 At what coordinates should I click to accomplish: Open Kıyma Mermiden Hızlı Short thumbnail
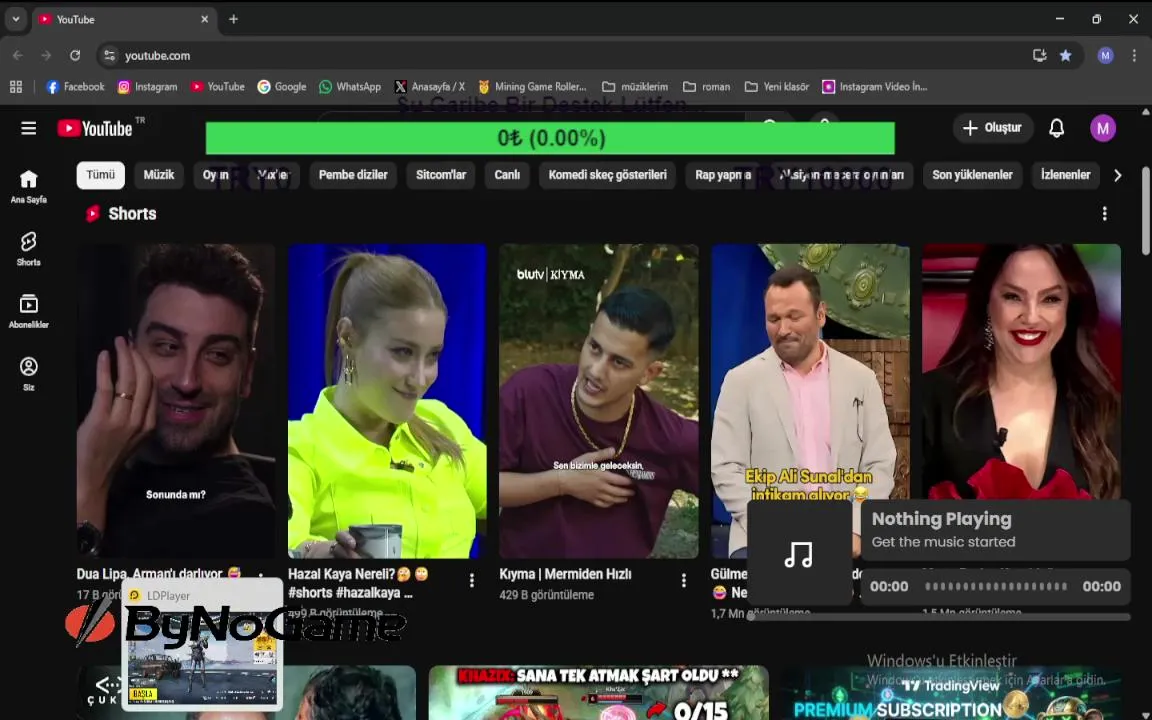tap(599, 400)
